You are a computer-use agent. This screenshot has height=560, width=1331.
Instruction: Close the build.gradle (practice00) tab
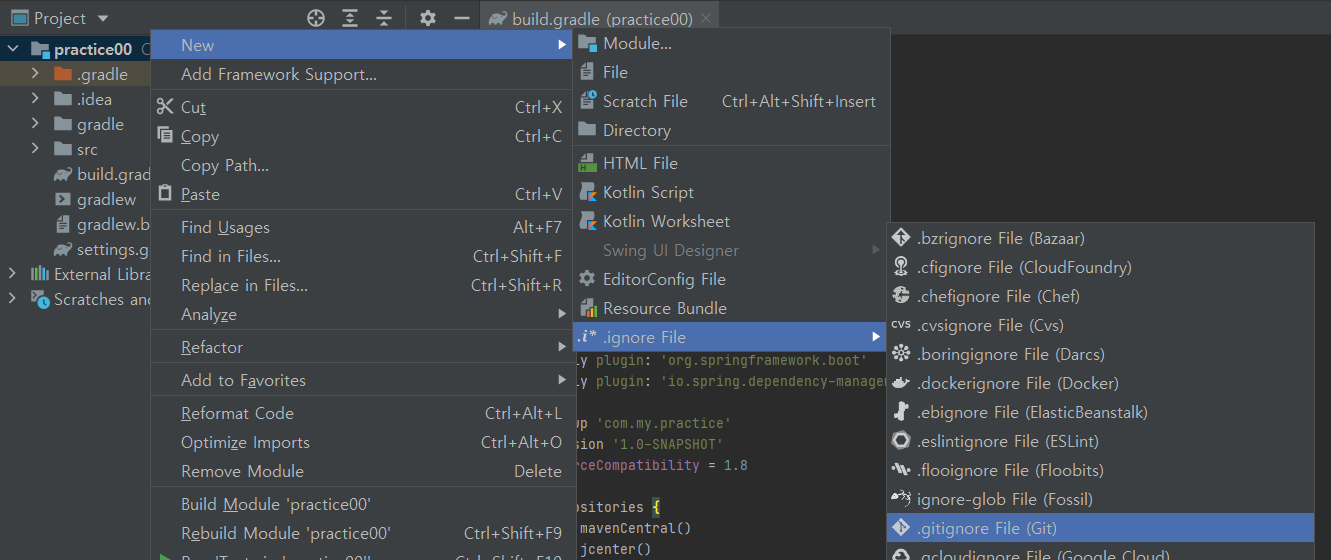pyautogui.click(x=706, y=19)
